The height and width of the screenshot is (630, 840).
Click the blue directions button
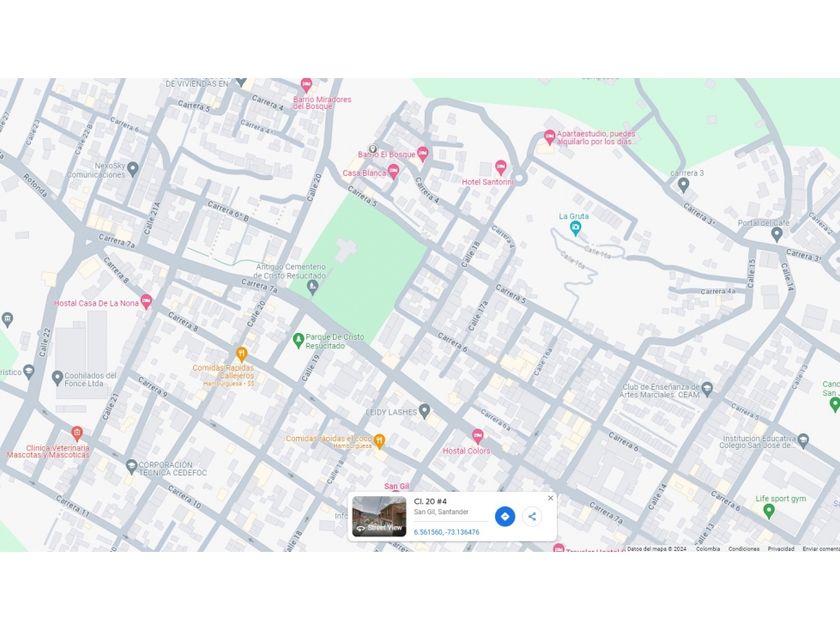click(x=504, y=516)
